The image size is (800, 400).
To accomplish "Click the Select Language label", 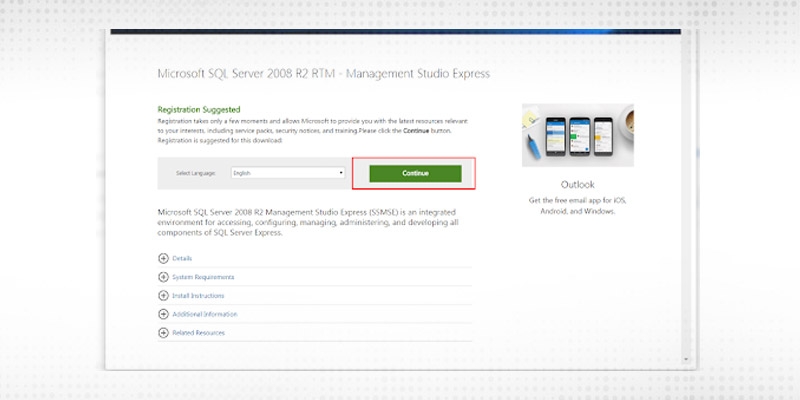I will click(196, 173).
